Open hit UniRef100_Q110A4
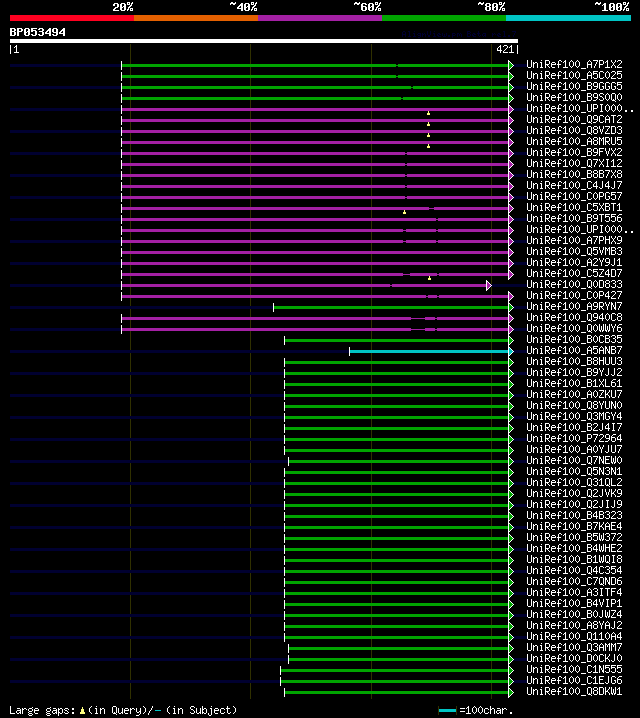Viewport: 640px width, 718px height. tap(574, 636)
